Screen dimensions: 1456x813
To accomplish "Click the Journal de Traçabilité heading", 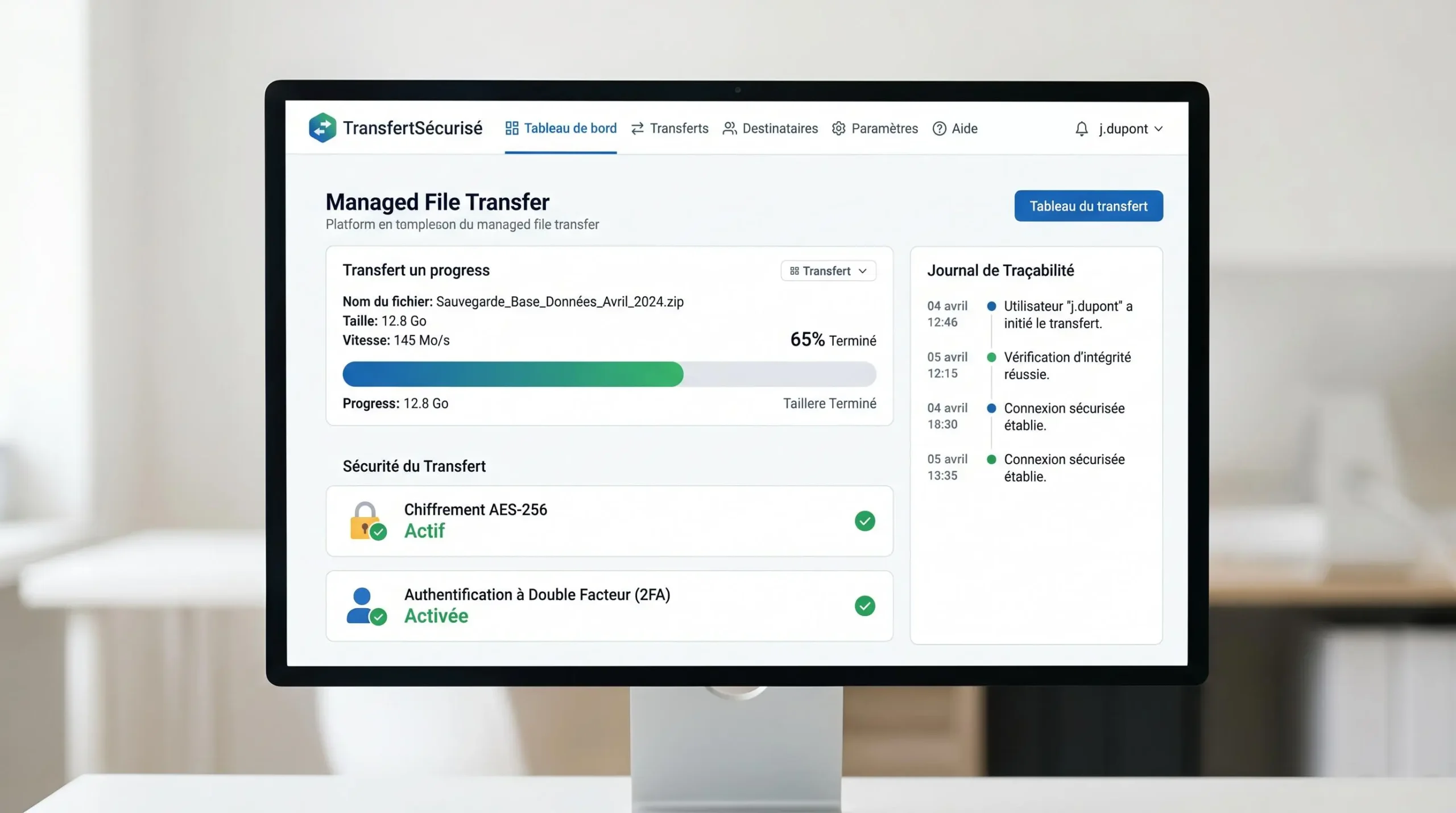I will coord(1000,270).
